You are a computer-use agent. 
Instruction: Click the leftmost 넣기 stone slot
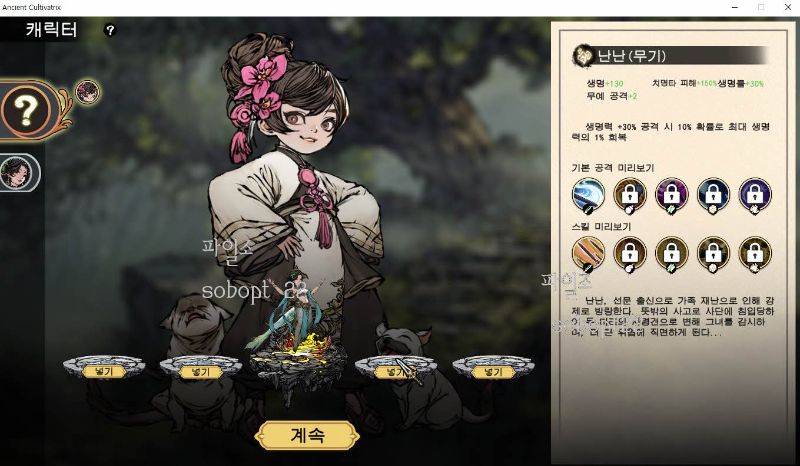(104, 367)
